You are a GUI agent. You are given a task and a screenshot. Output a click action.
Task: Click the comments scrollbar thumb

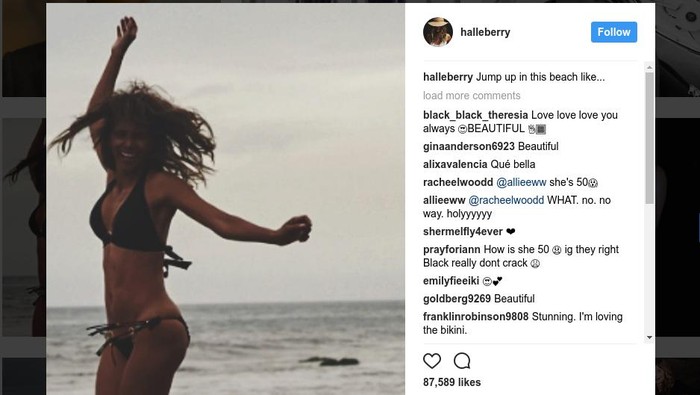click(x=650, y=138)
